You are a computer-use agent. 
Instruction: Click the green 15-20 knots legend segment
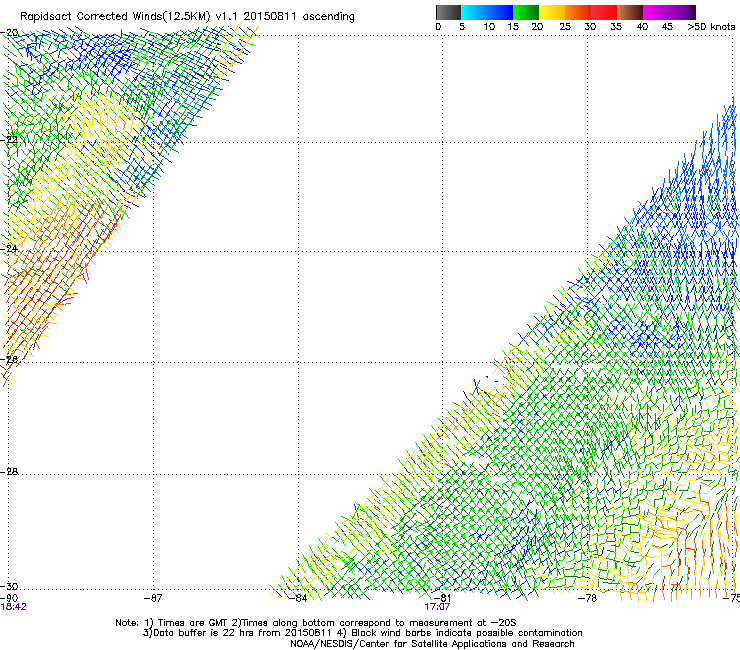[x=526, y=12]
